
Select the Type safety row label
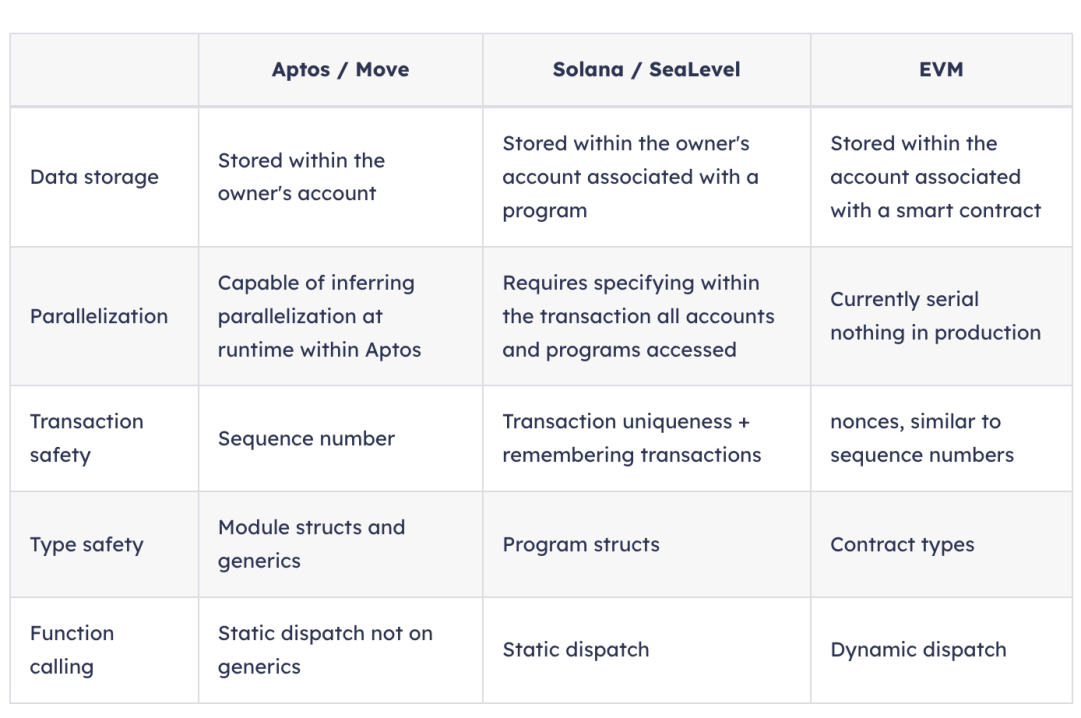[87, 544]
